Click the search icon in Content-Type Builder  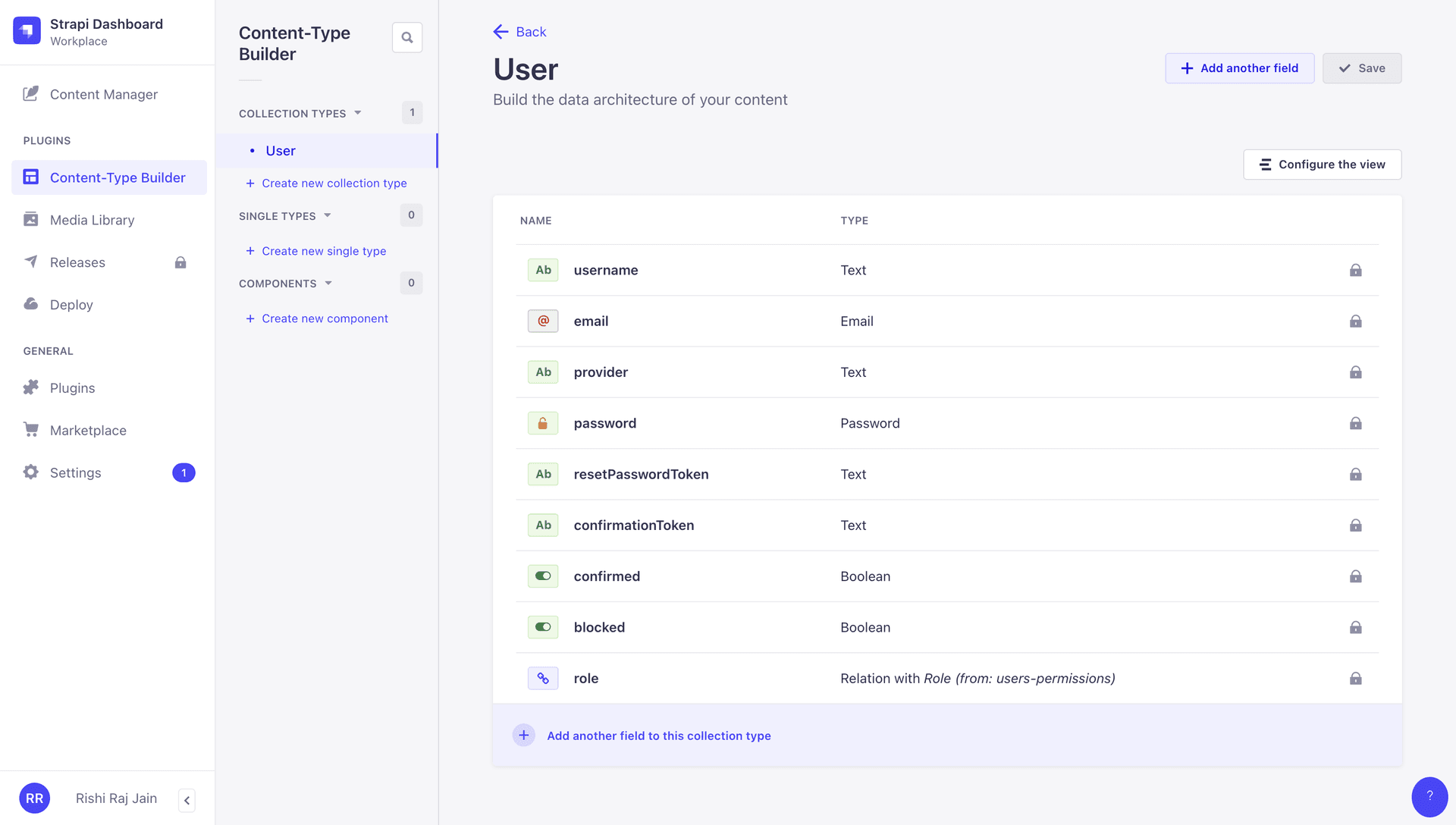coord(407,36)
